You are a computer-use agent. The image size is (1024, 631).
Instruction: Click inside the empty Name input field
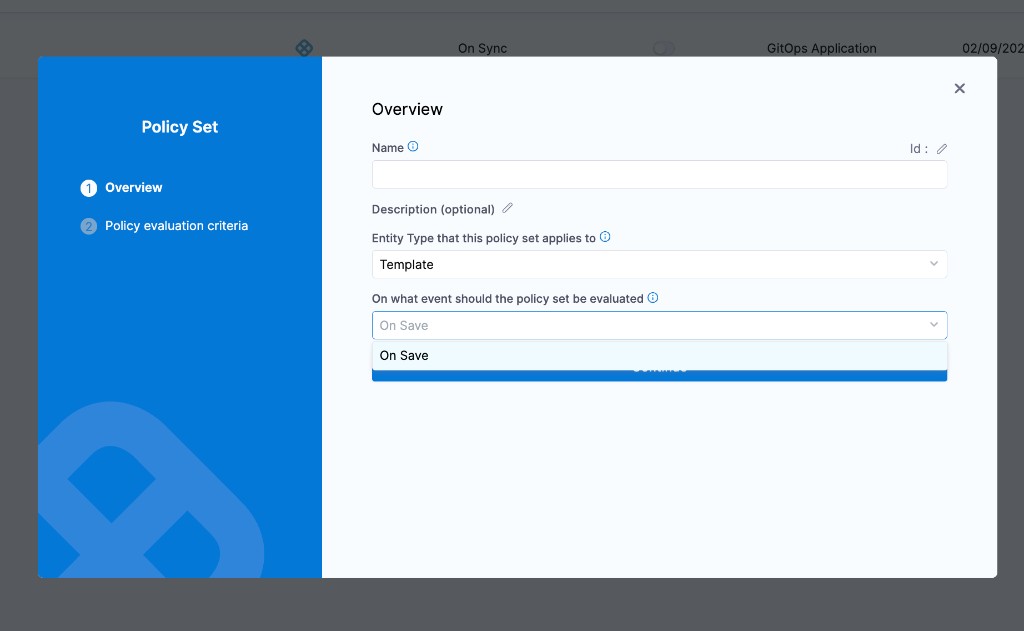[659, 174]
